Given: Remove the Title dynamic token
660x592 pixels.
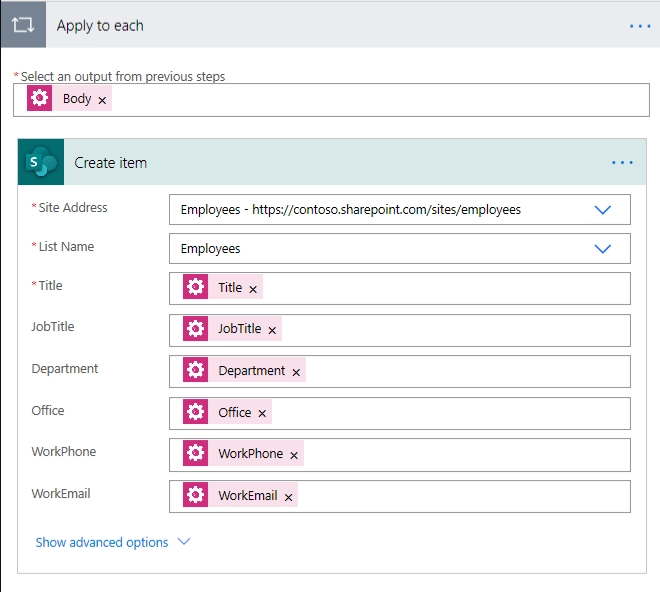Looking at the screenshot, I should (x=253, y=289).
